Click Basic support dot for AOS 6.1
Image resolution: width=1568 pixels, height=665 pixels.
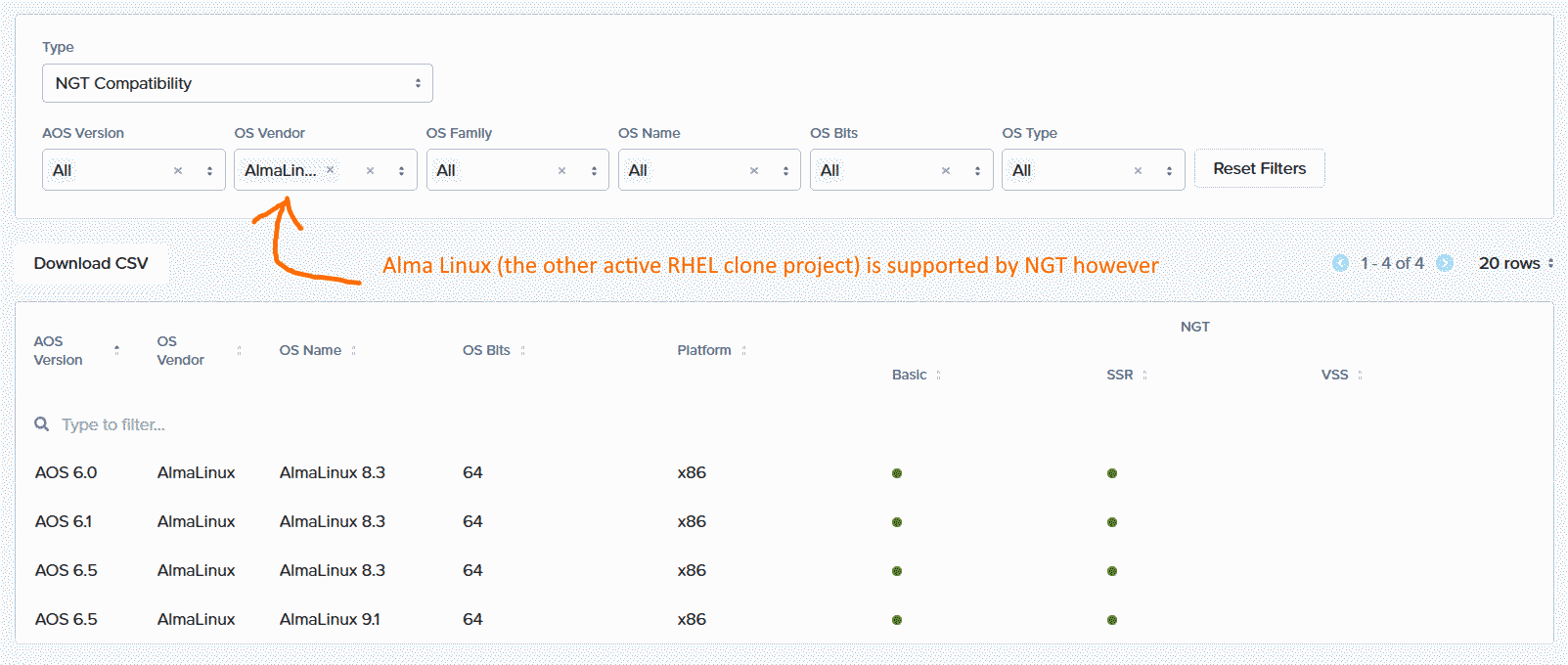coord(897,522)
